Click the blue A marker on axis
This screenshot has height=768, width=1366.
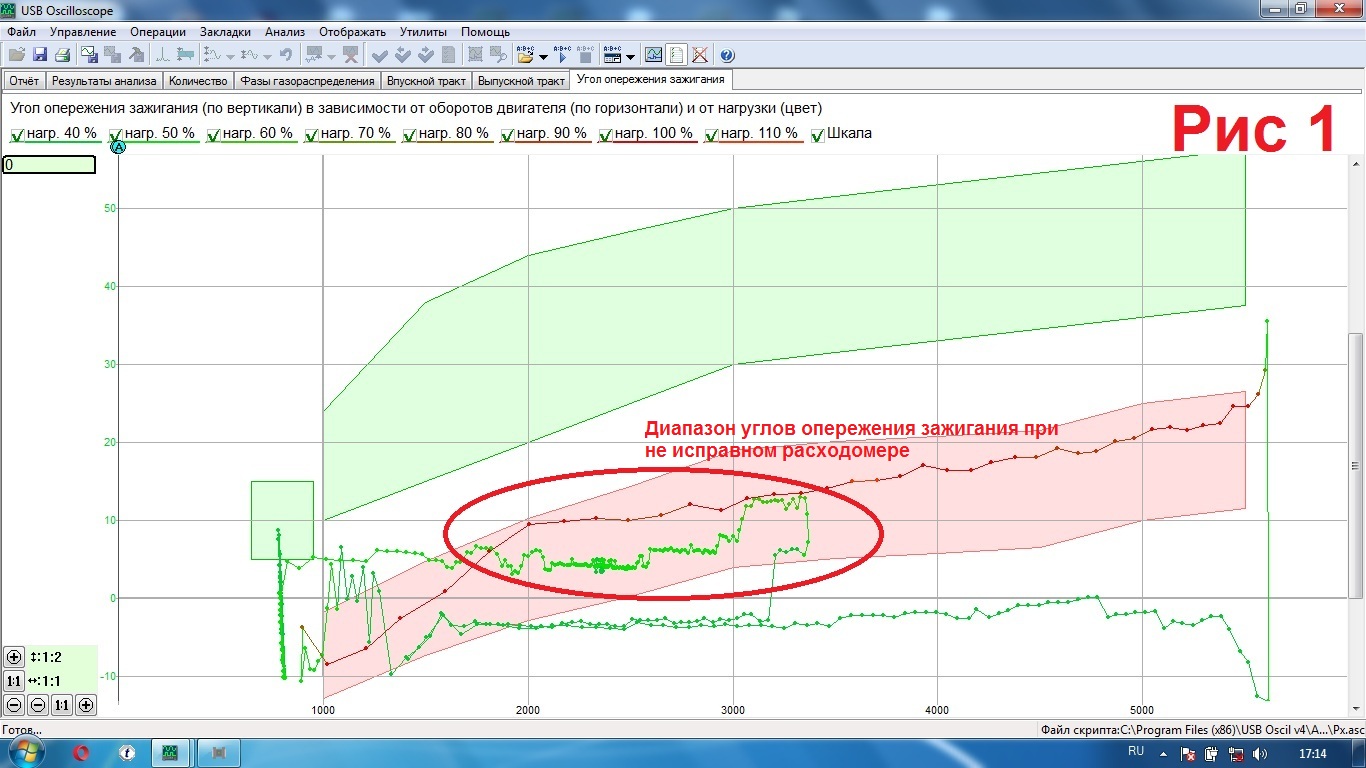[118, 148]
